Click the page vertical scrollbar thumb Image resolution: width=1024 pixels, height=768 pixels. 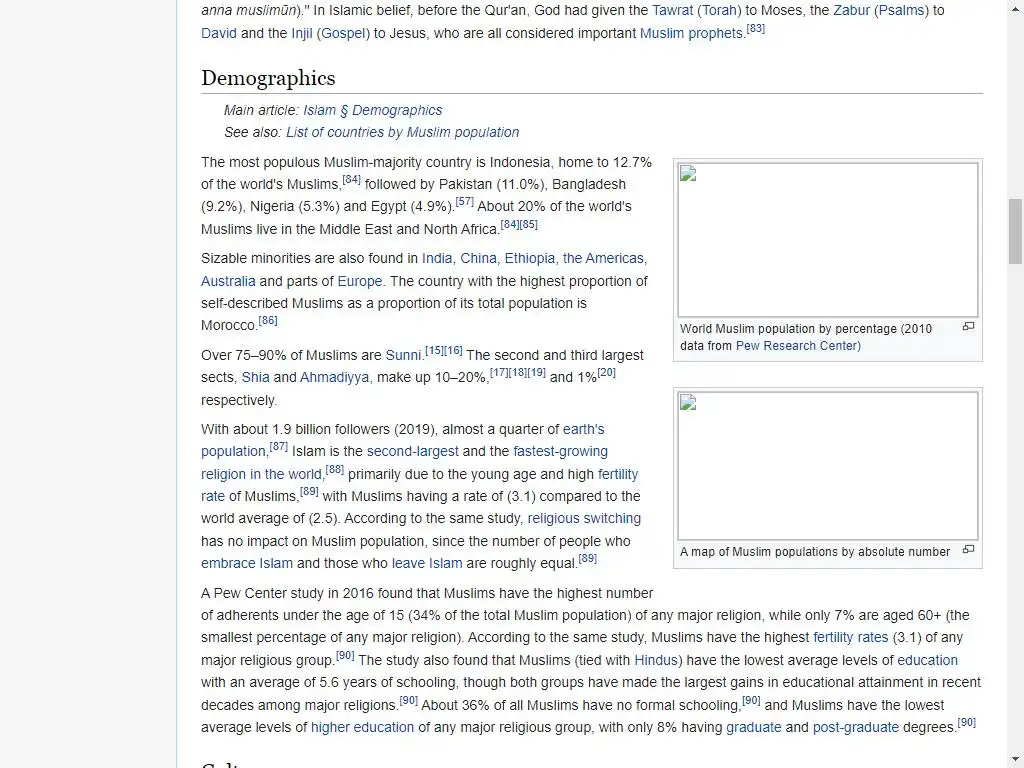[x=1015, y=231]
